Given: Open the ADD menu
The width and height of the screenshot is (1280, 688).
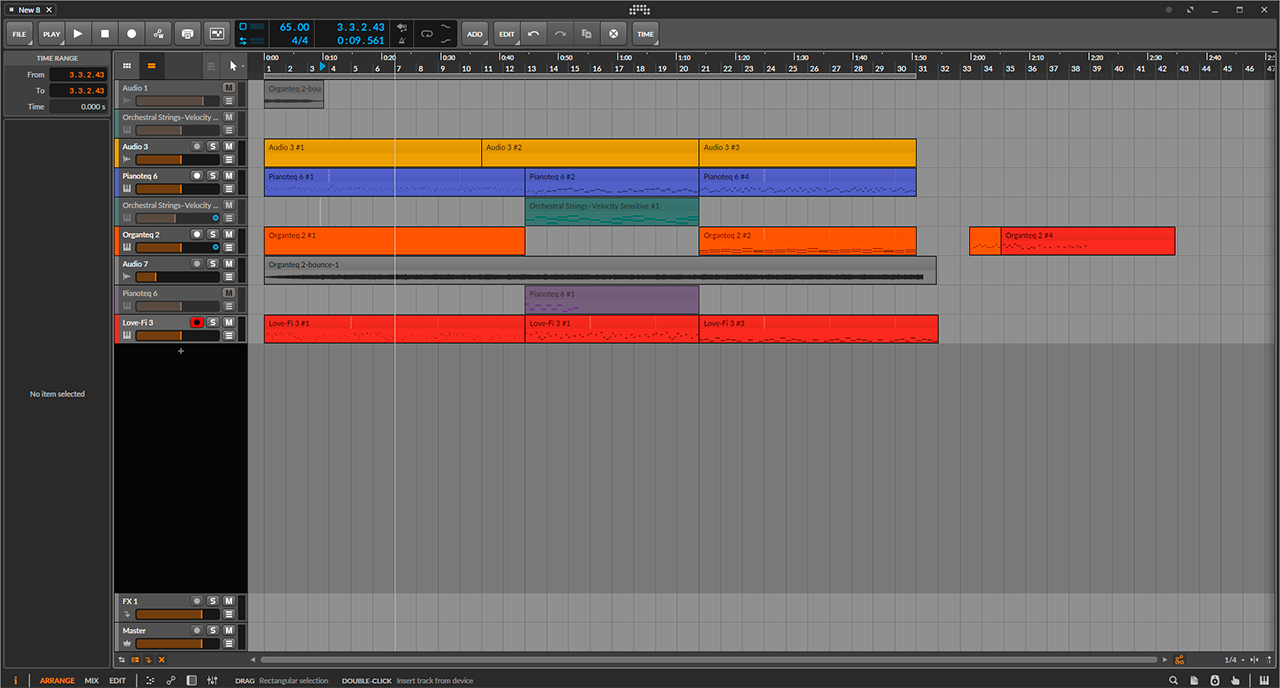Looking at the screenshot, I should point(475,34).
